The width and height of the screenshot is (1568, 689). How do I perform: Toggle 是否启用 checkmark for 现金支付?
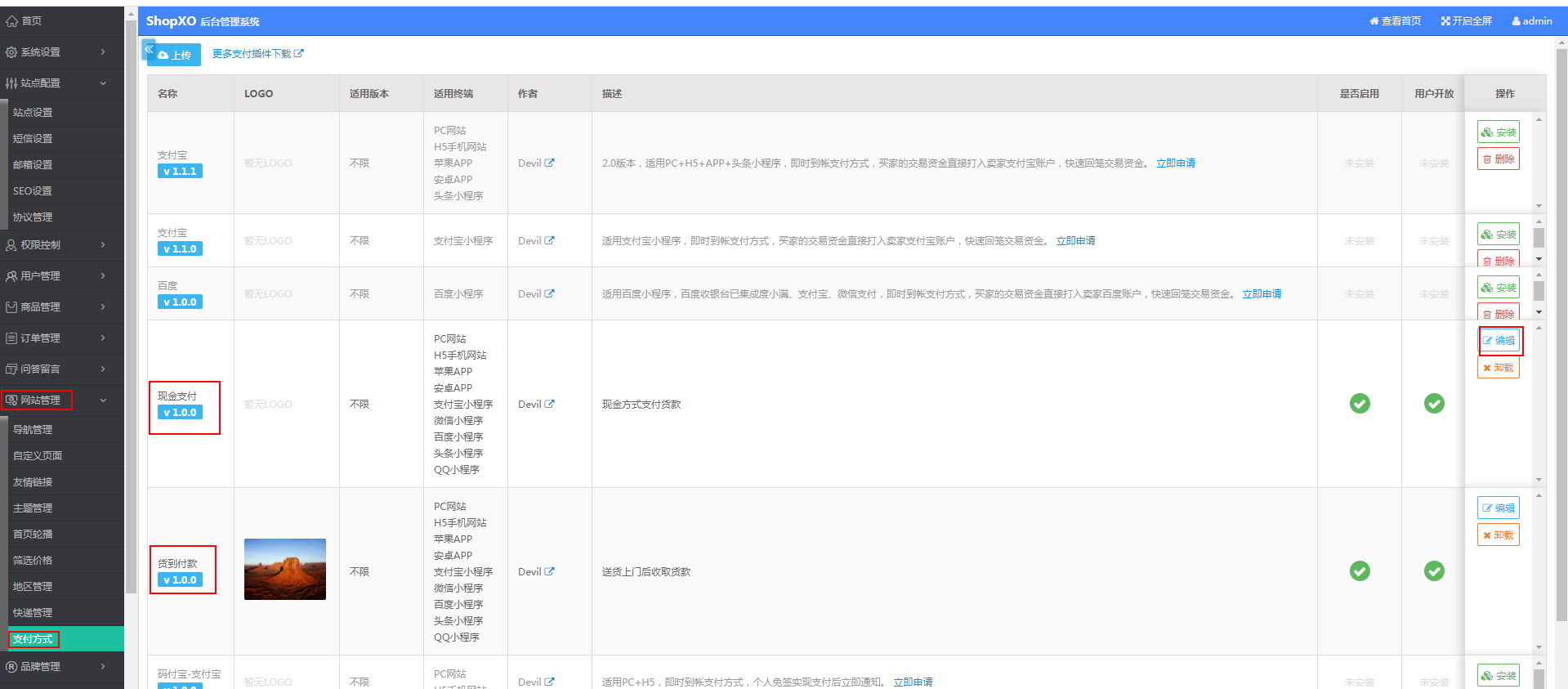click(x=1360, y=404)
